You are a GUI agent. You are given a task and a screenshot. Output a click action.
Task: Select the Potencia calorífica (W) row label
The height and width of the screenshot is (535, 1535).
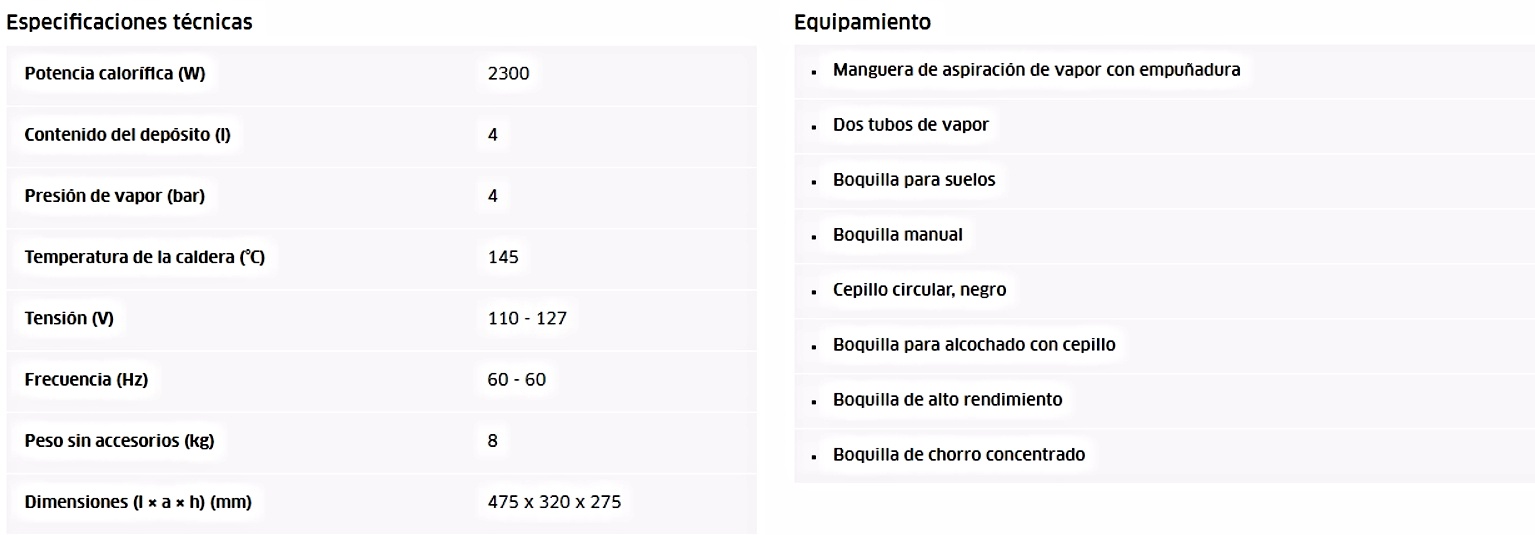(115, 74)
